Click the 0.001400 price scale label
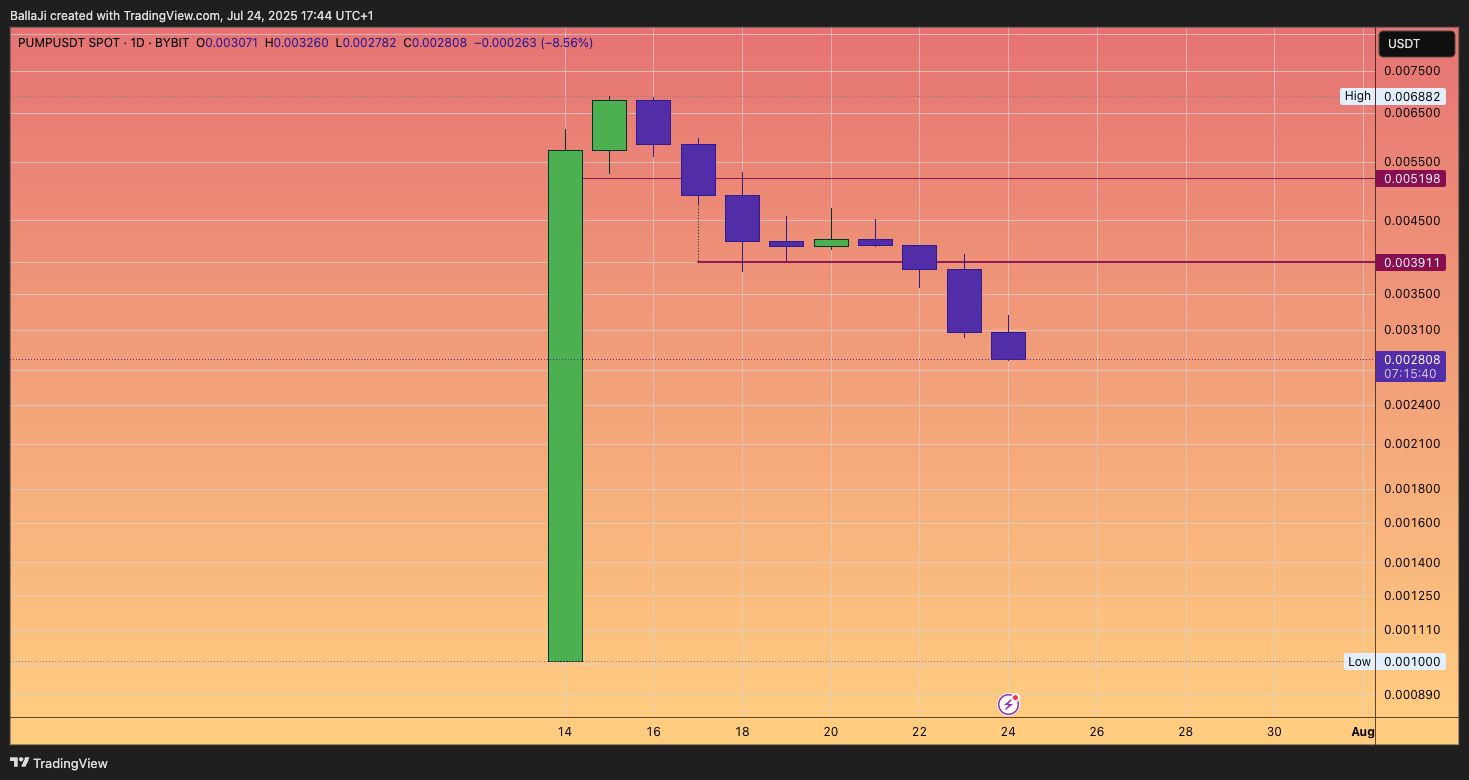Screen dimensions: 1469x780 tap(1412, 563)
